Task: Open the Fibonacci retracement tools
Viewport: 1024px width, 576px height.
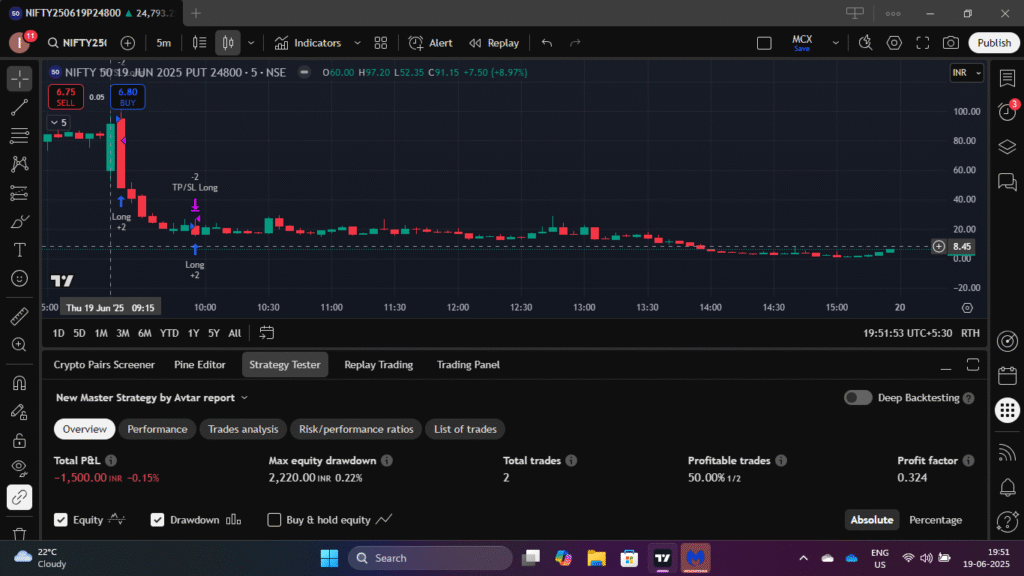Action: pos(20,136)
